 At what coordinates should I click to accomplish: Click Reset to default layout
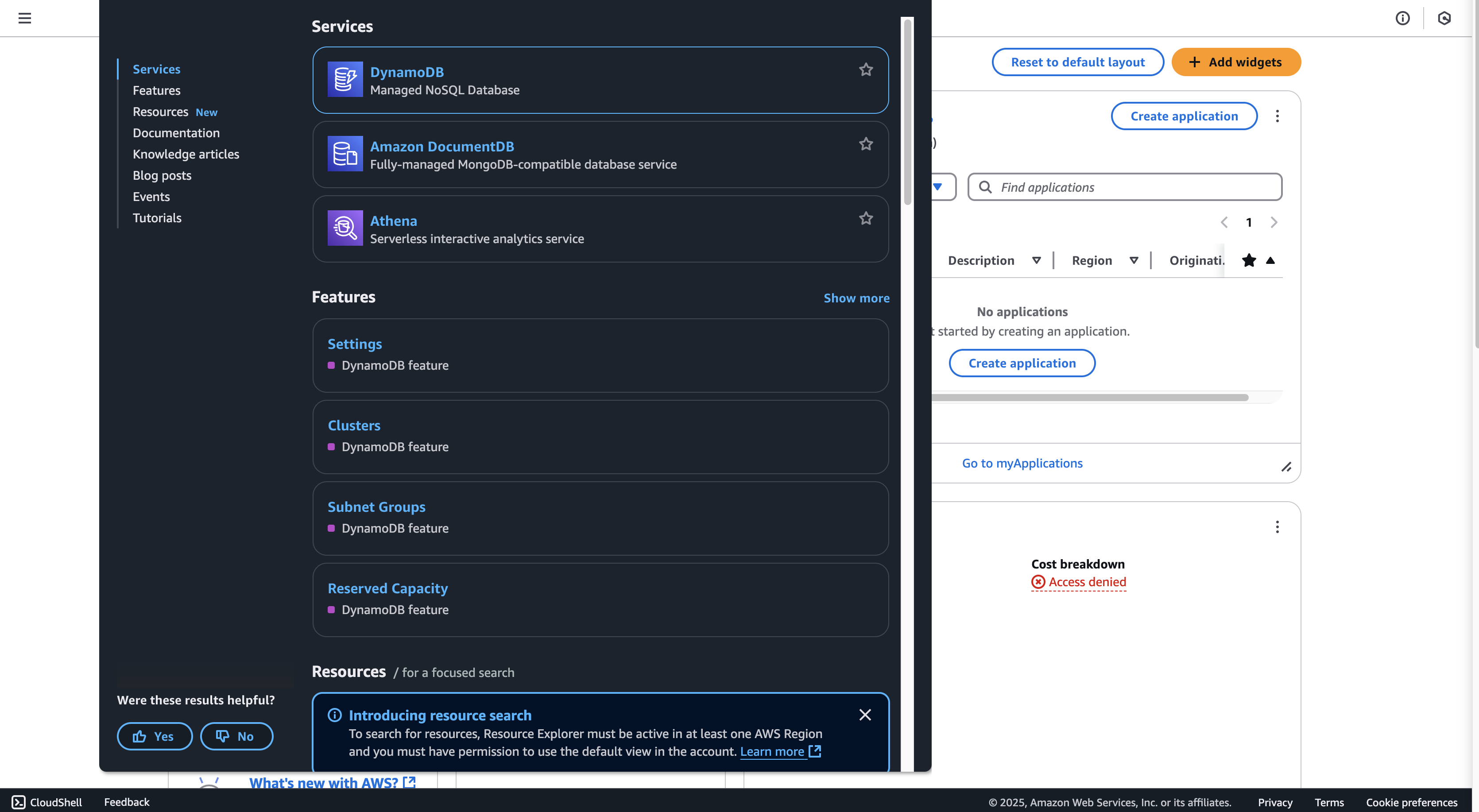(x=1078, y=62)
